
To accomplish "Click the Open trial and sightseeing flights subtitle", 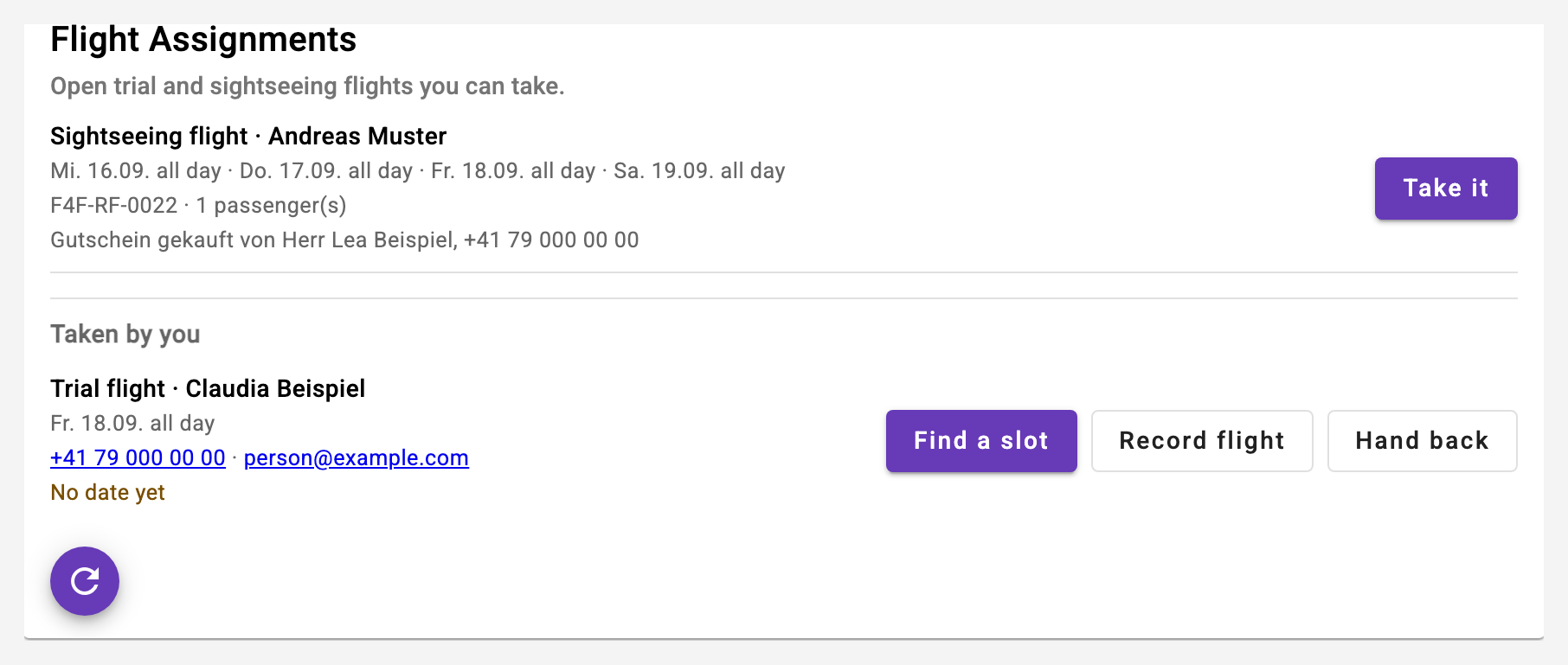I will click(307, 86).
